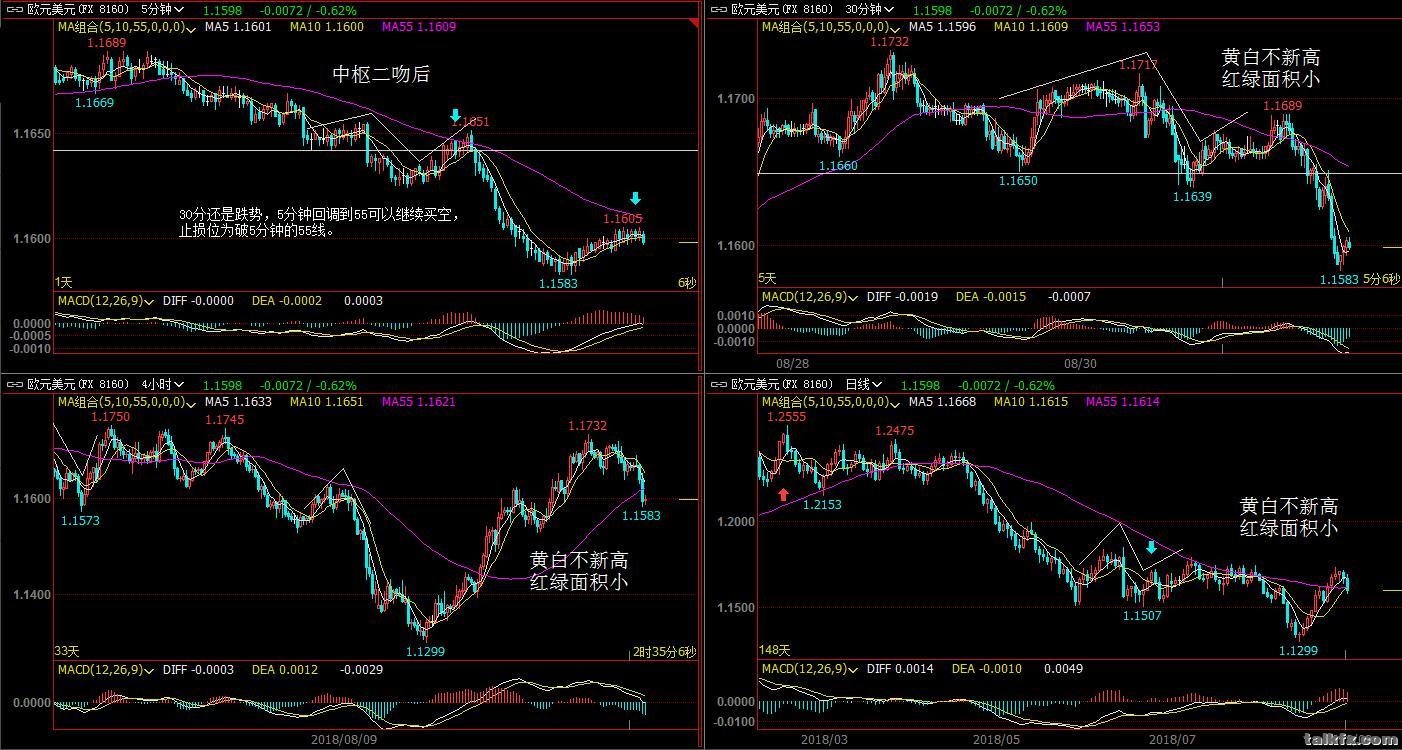Click the MA10 1.1600 value in the 5分钟 chart
1402x750 pixels.
tap(327, 28)
